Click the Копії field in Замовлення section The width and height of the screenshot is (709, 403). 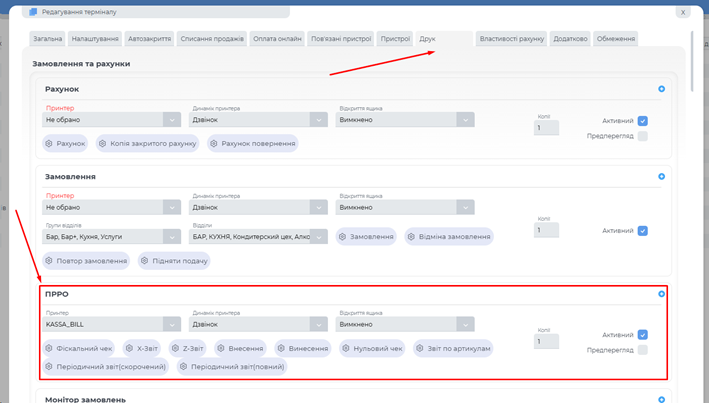click(546, 231)
